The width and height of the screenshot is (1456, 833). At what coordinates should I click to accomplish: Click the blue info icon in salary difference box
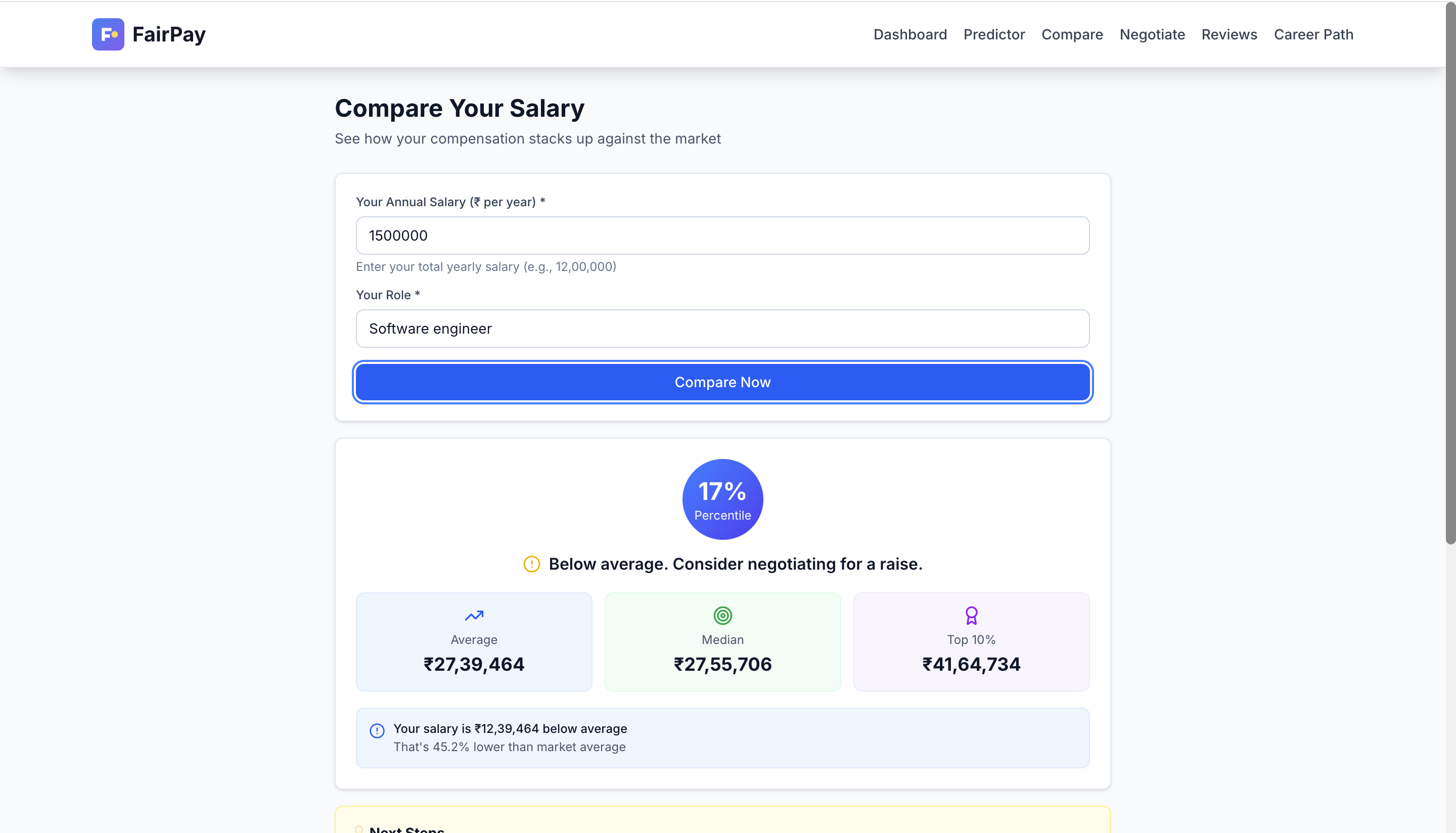377,730
